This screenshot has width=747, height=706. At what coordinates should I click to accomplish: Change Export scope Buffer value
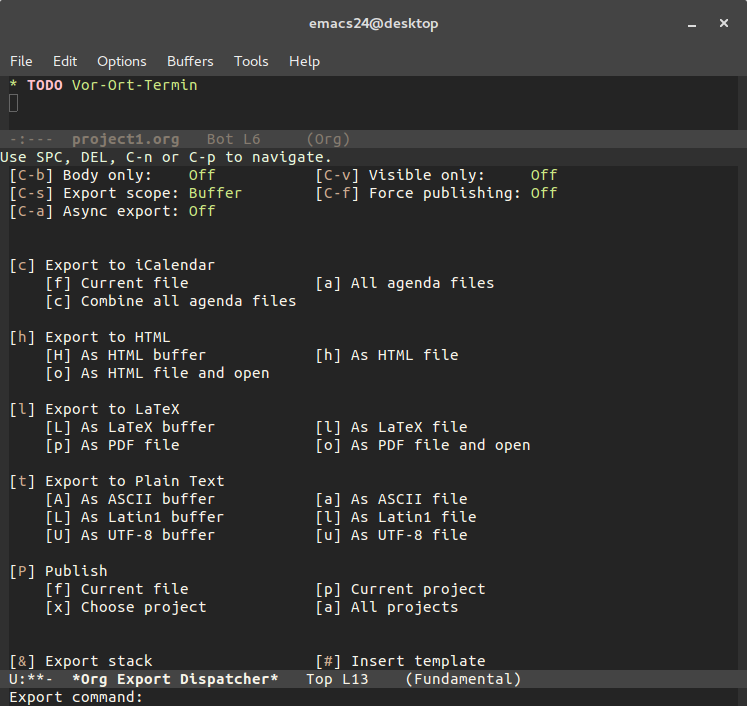click(x=215, y=193)
